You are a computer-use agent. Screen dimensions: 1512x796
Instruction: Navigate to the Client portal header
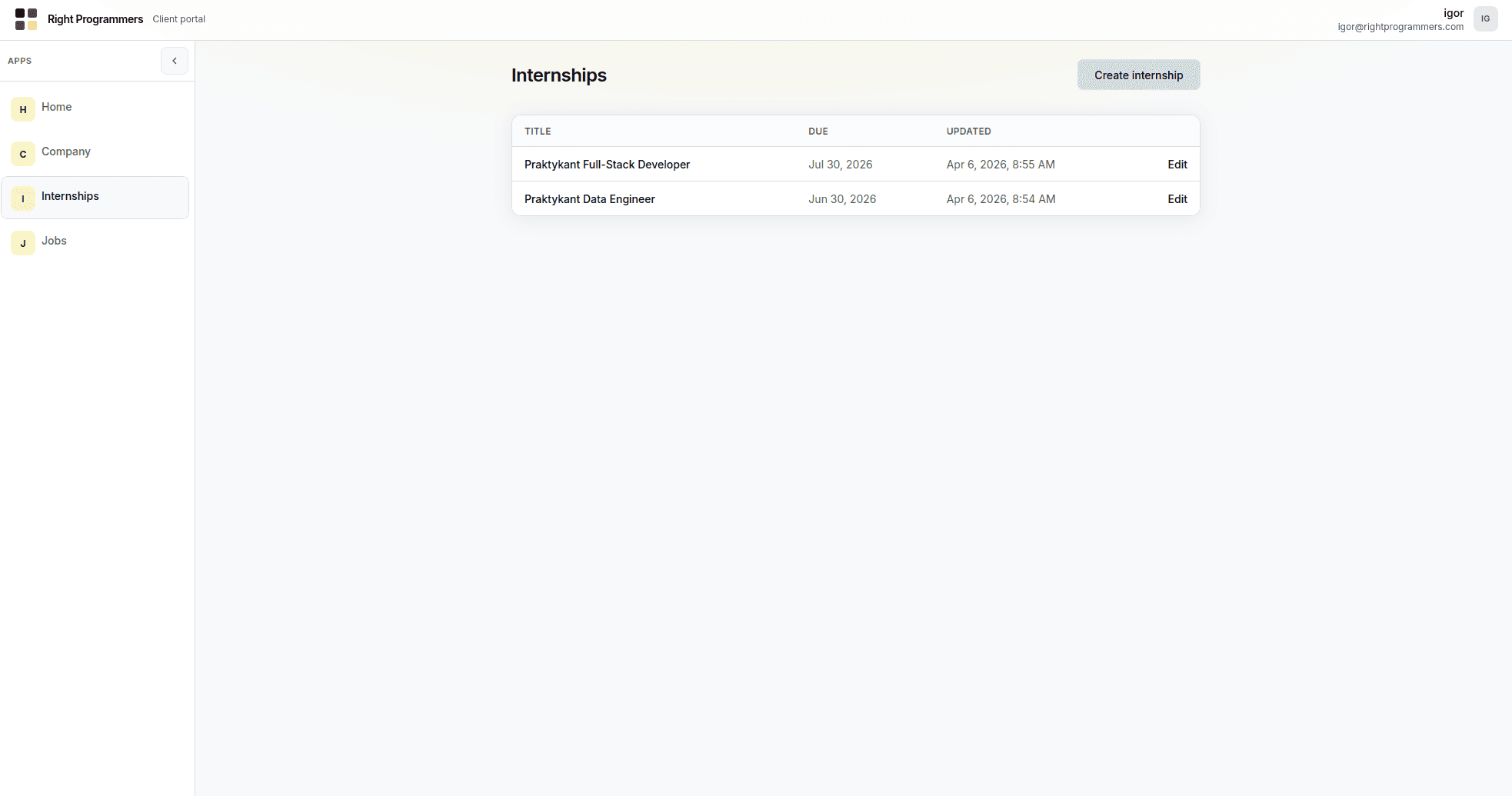point(178,19)
